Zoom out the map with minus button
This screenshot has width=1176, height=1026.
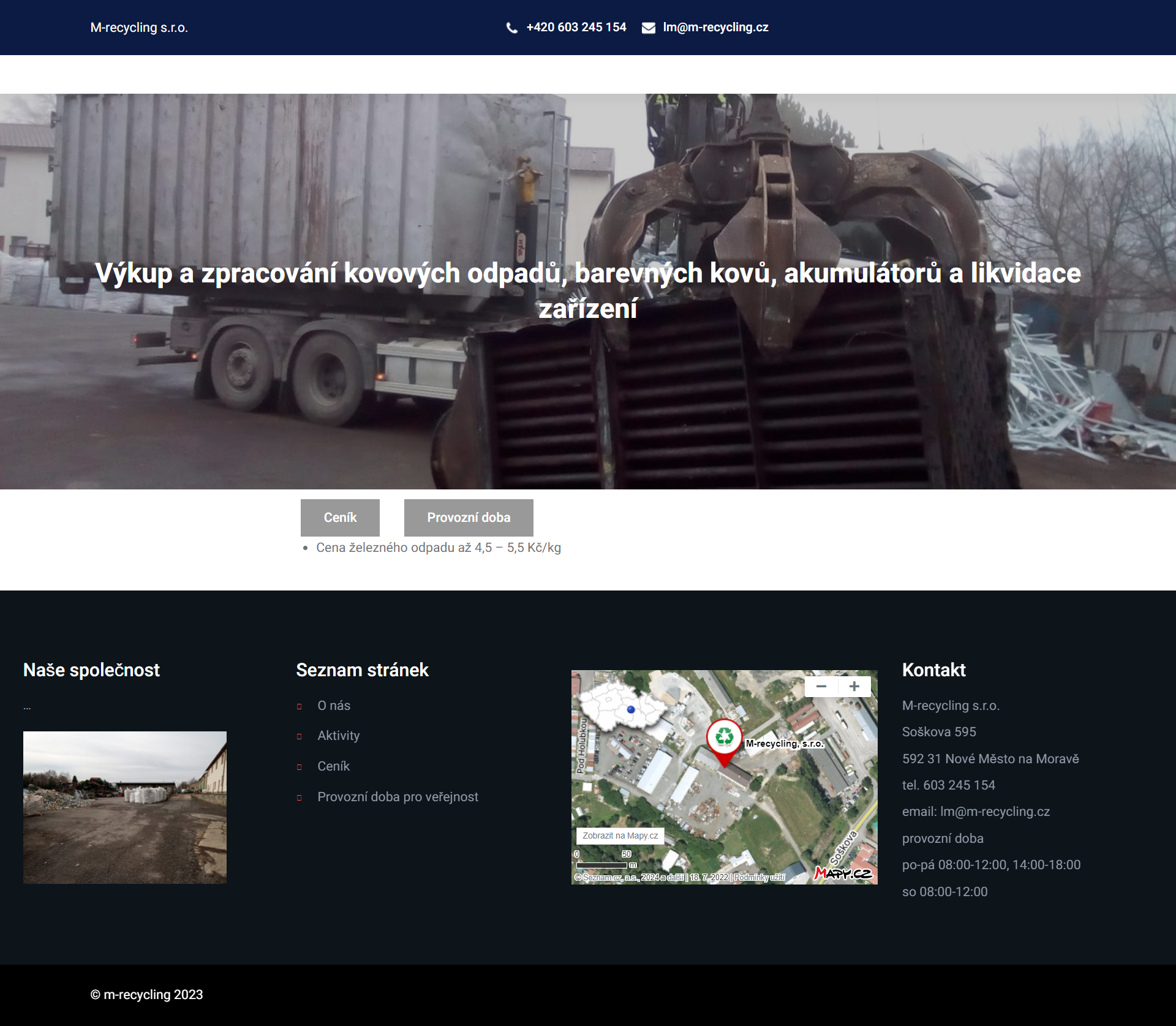tap(821, 687)
